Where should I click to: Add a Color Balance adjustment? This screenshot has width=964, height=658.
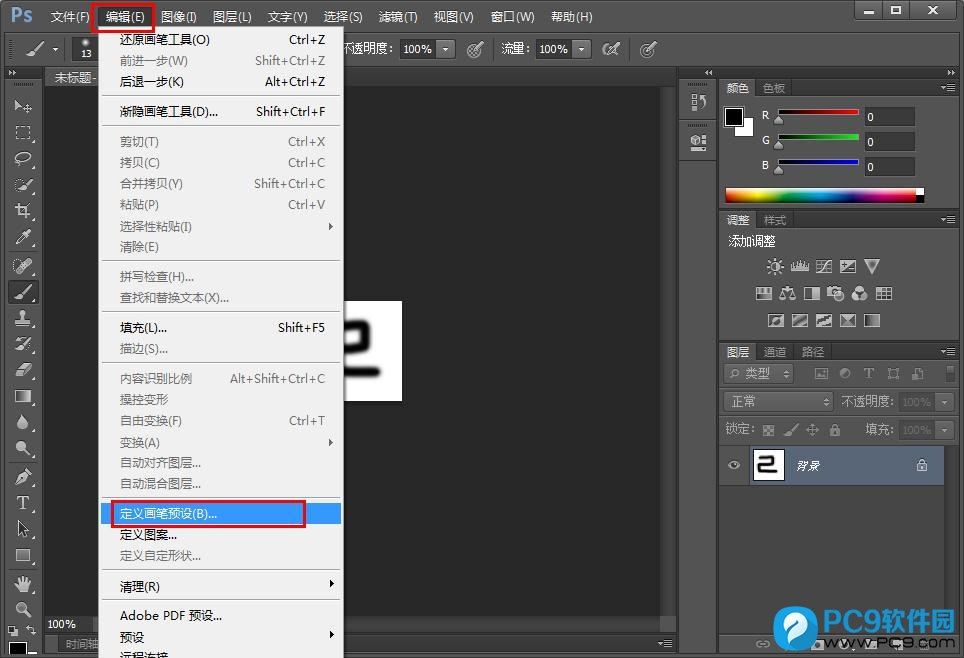[788, 293]
